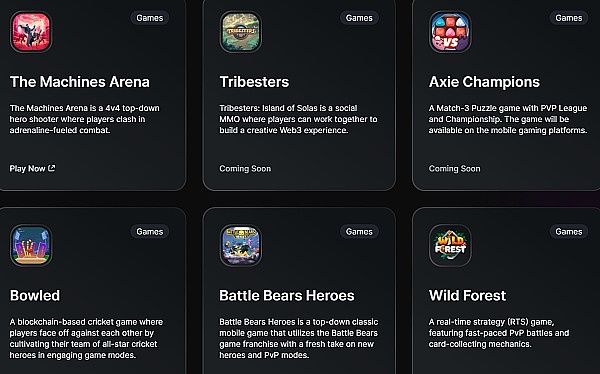Image resolution: width=600 pixels, height=374 pixels.
Task: Click external link icon beside Play Now
Action: point(52,168)
